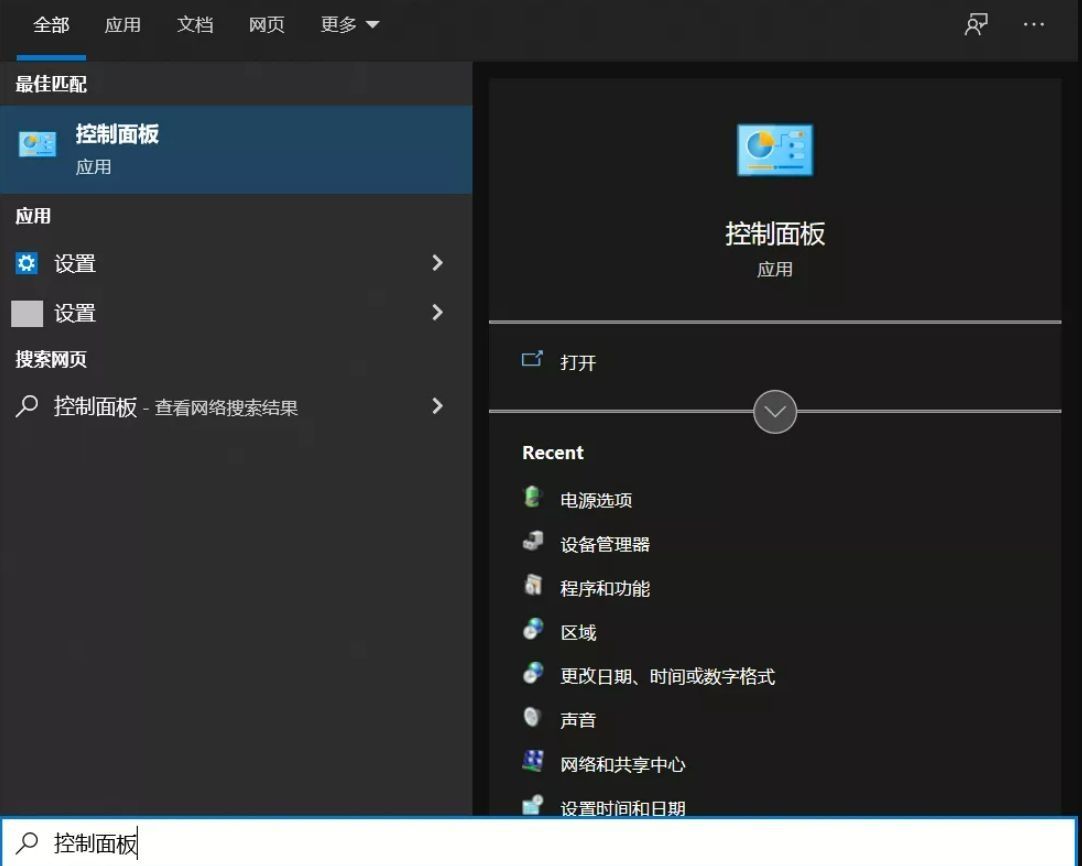Switch to the 文档 filter tab
This screenshot has height=866, width=1082.
click(x=195, y=25)
